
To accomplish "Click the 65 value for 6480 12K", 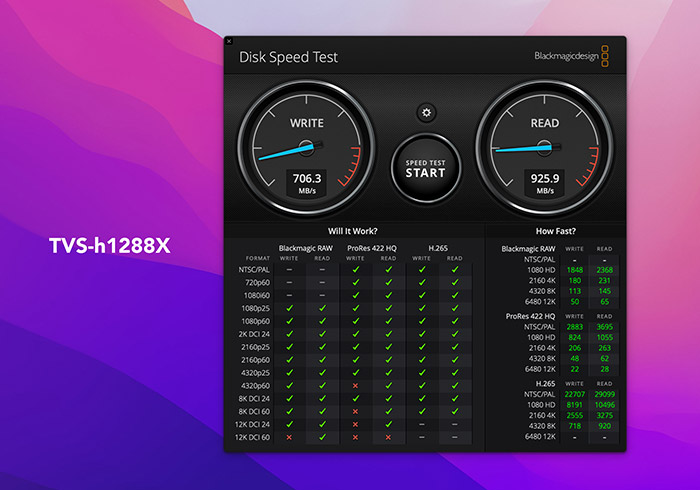I will coord(604,302).
